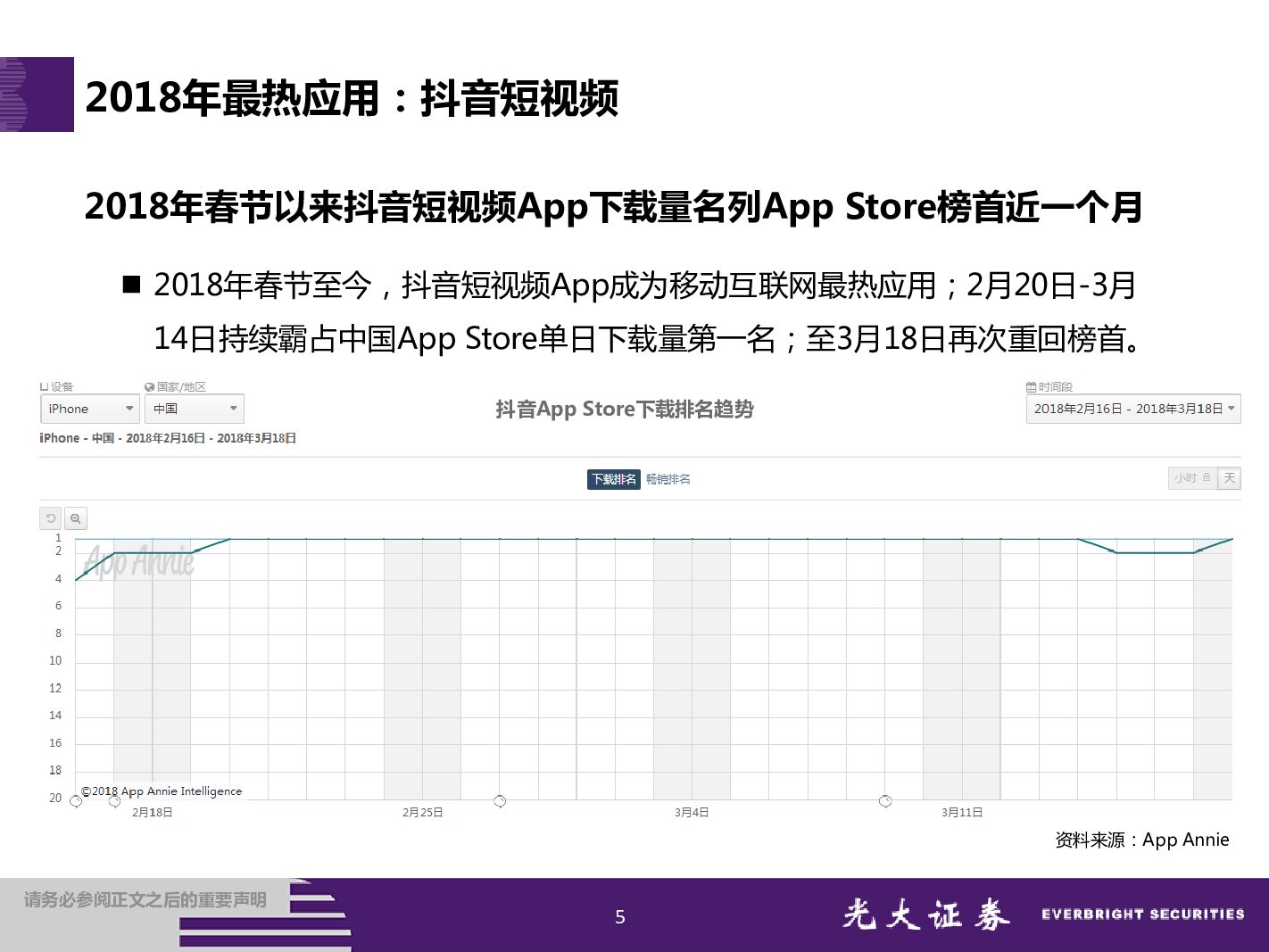Image resolution: width=1269 pixels, height=952 pixels.
Task: Open the date range picker dropdown
Action: (x=1132, y=409)
